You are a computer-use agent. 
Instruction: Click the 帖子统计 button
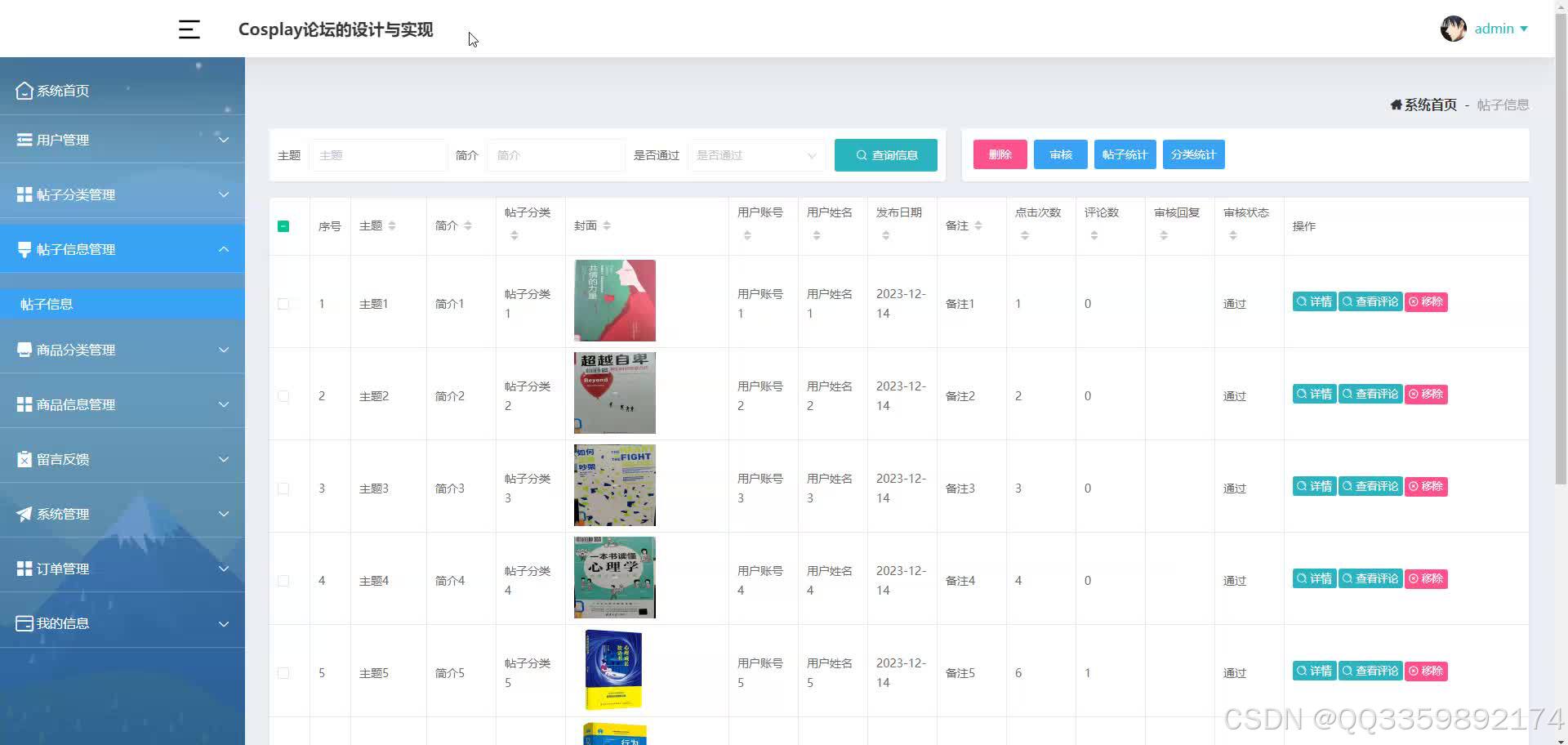[1125, 154]
